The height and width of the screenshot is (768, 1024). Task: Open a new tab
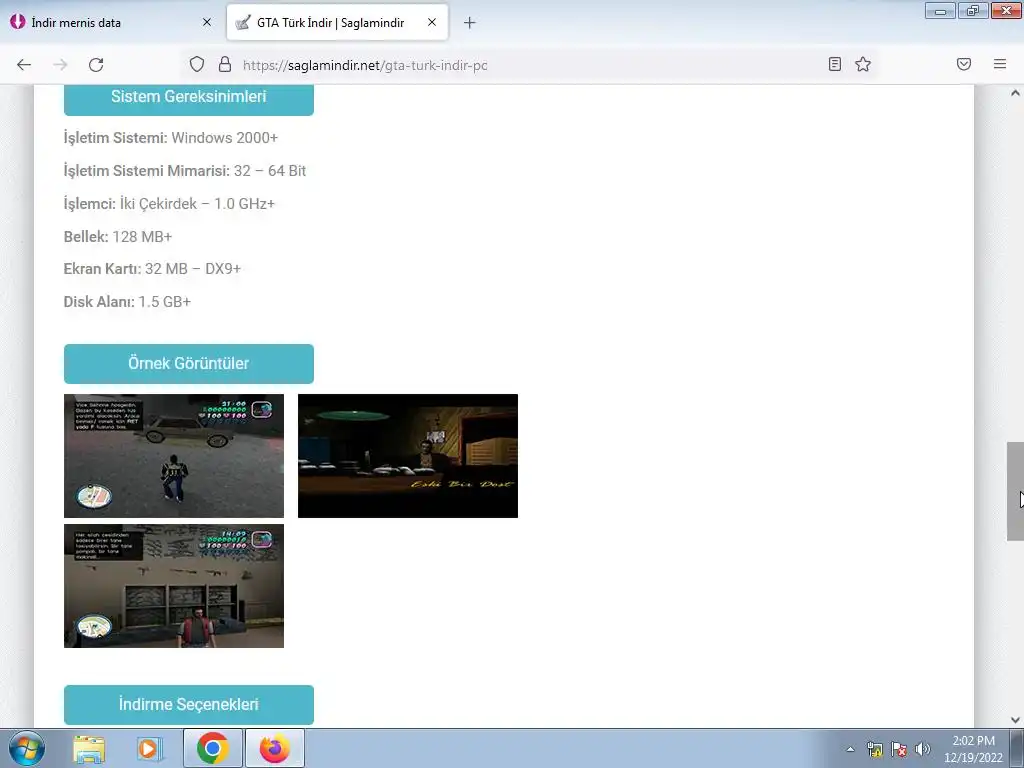tap(470, 23)
